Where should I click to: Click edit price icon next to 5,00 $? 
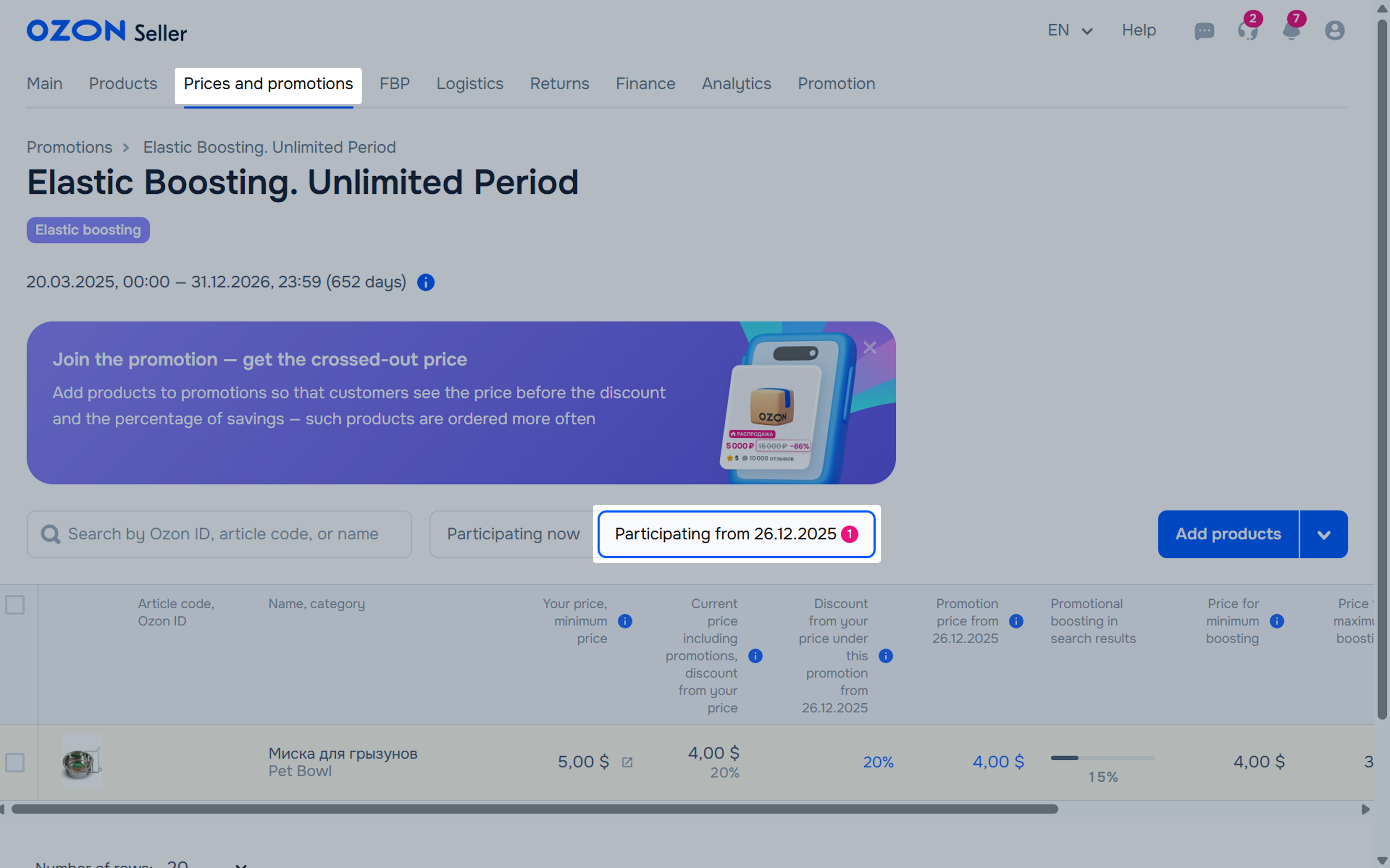[627, 762]
